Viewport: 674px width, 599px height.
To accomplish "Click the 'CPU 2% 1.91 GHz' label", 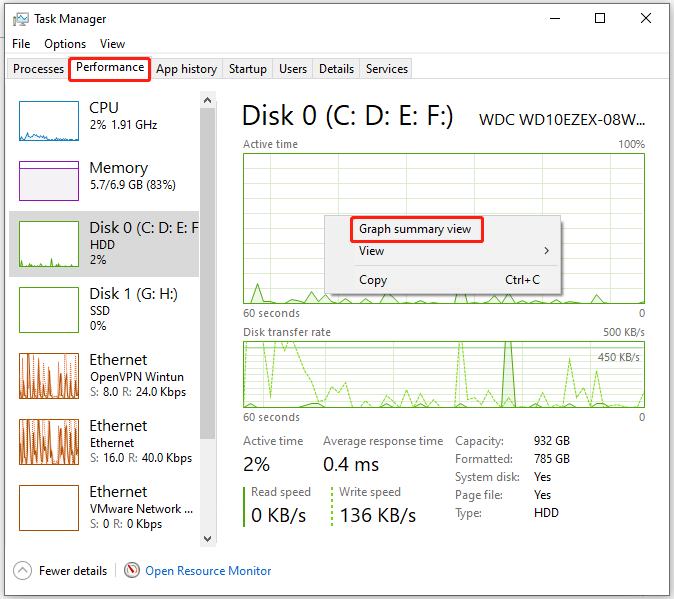I will point(123,115).
